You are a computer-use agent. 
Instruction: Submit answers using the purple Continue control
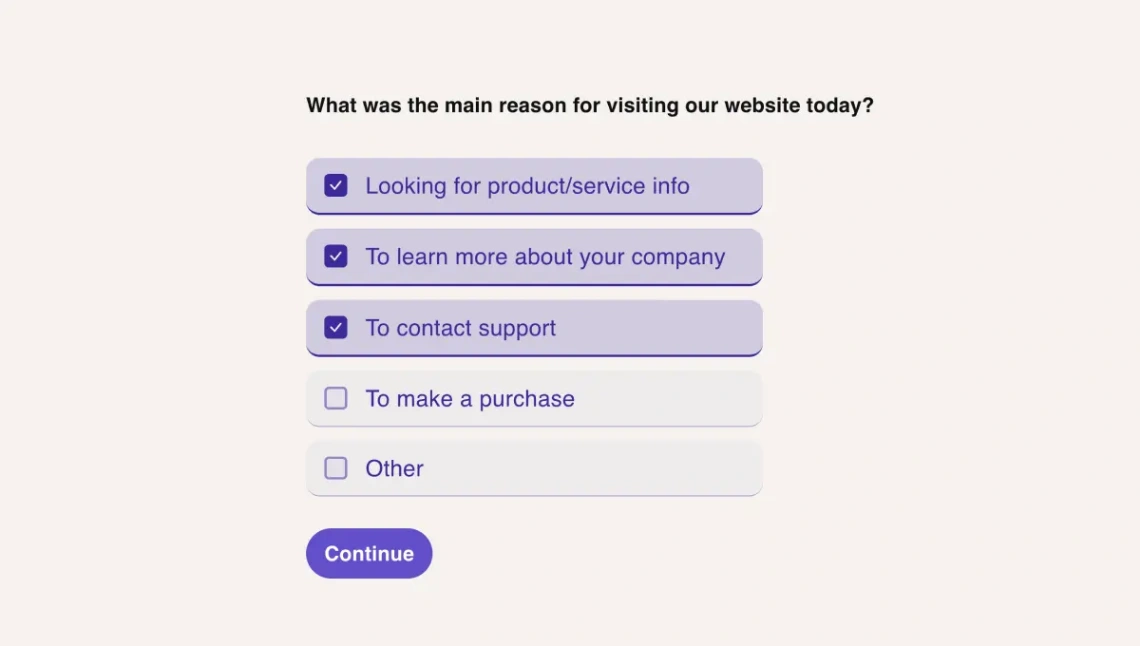[369, 553]
